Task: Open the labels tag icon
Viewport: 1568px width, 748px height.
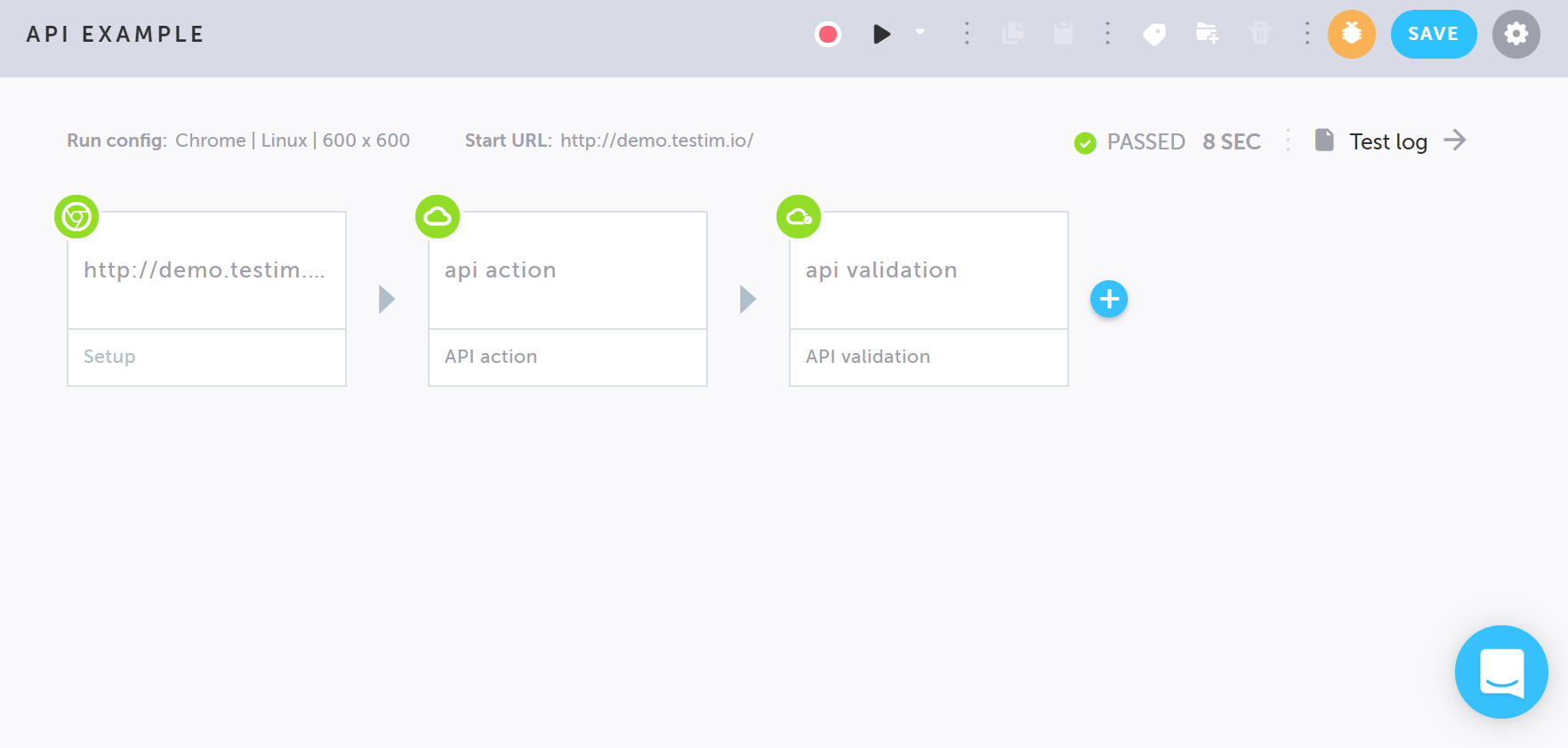Action: pos(1154,35)
